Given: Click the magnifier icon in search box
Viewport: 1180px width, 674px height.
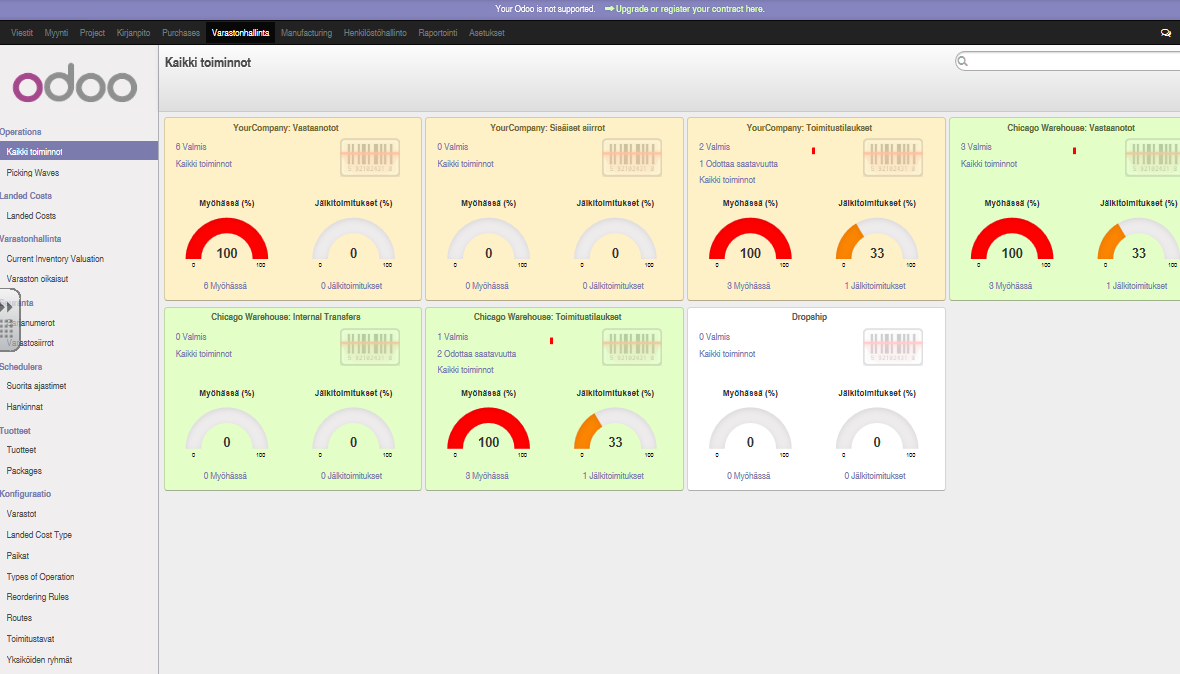Looking at the screenshot, I should (x=963, y=61).
